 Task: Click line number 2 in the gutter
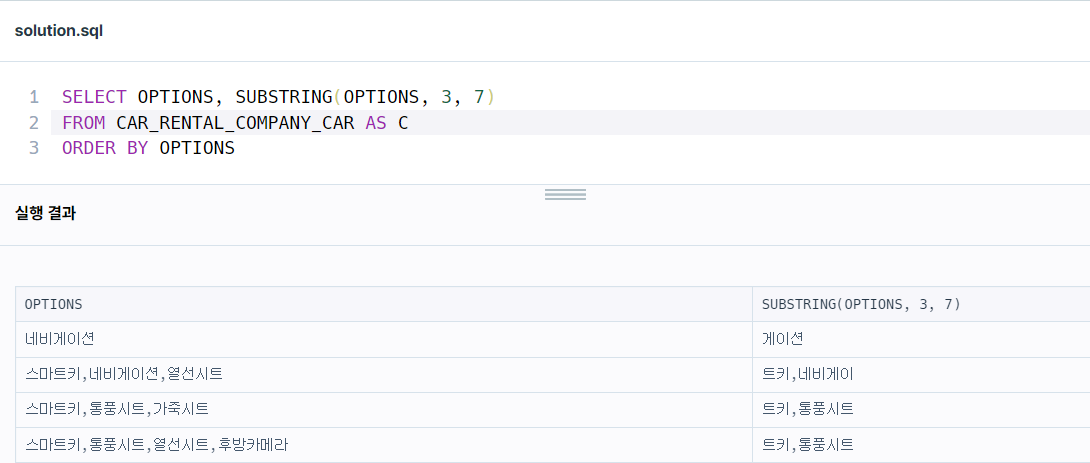point(34,123)
